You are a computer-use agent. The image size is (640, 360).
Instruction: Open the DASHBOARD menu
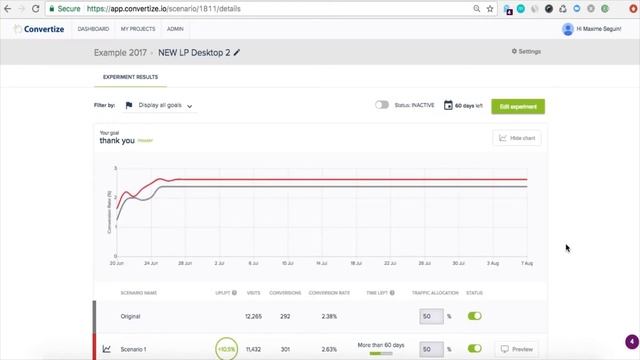93,29
